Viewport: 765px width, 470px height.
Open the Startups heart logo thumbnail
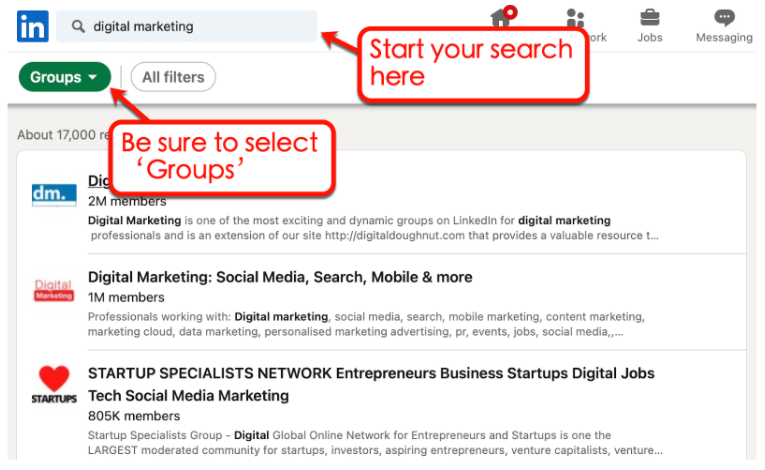pos(54,385)
